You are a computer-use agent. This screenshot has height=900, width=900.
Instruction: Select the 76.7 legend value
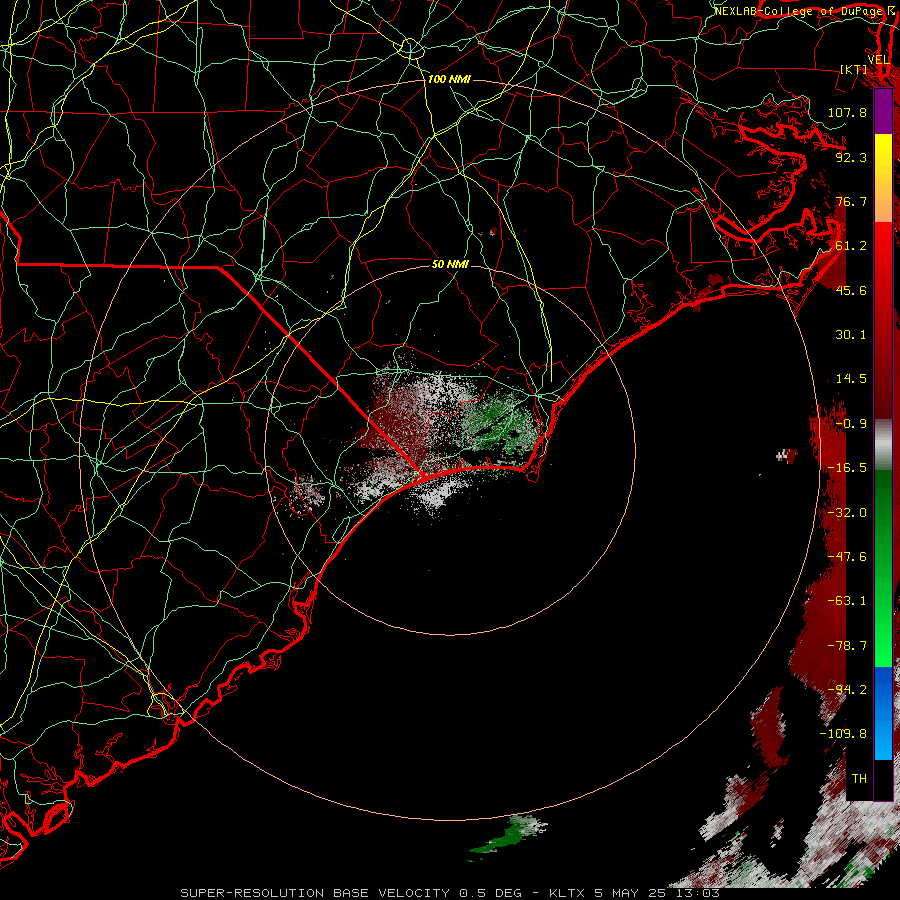pos(851,201)
